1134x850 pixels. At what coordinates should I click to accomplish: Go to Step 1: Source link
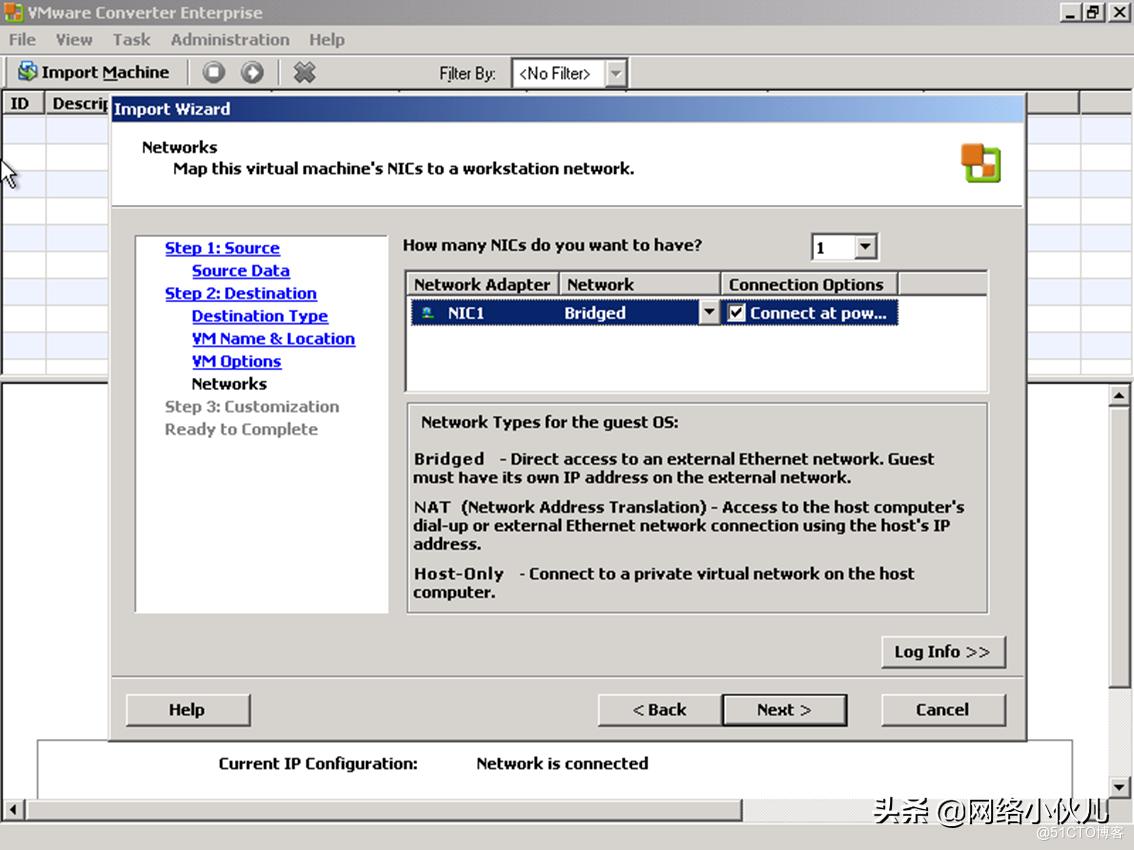pos(222,248)
